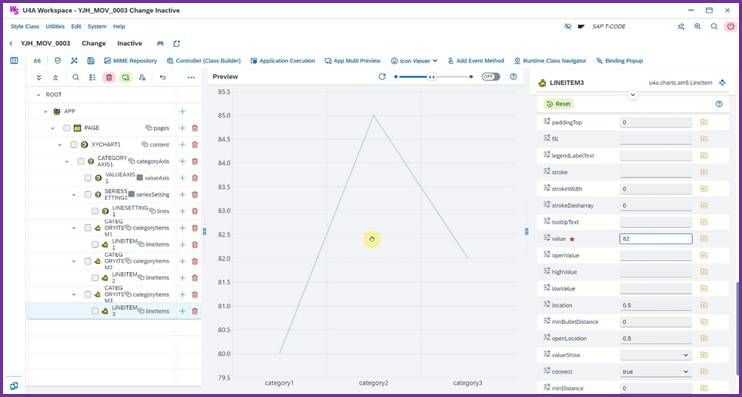Delete the PAGE node with trash icon
Viewport: 742px width, 397px height.
click(x=194, y=128)
